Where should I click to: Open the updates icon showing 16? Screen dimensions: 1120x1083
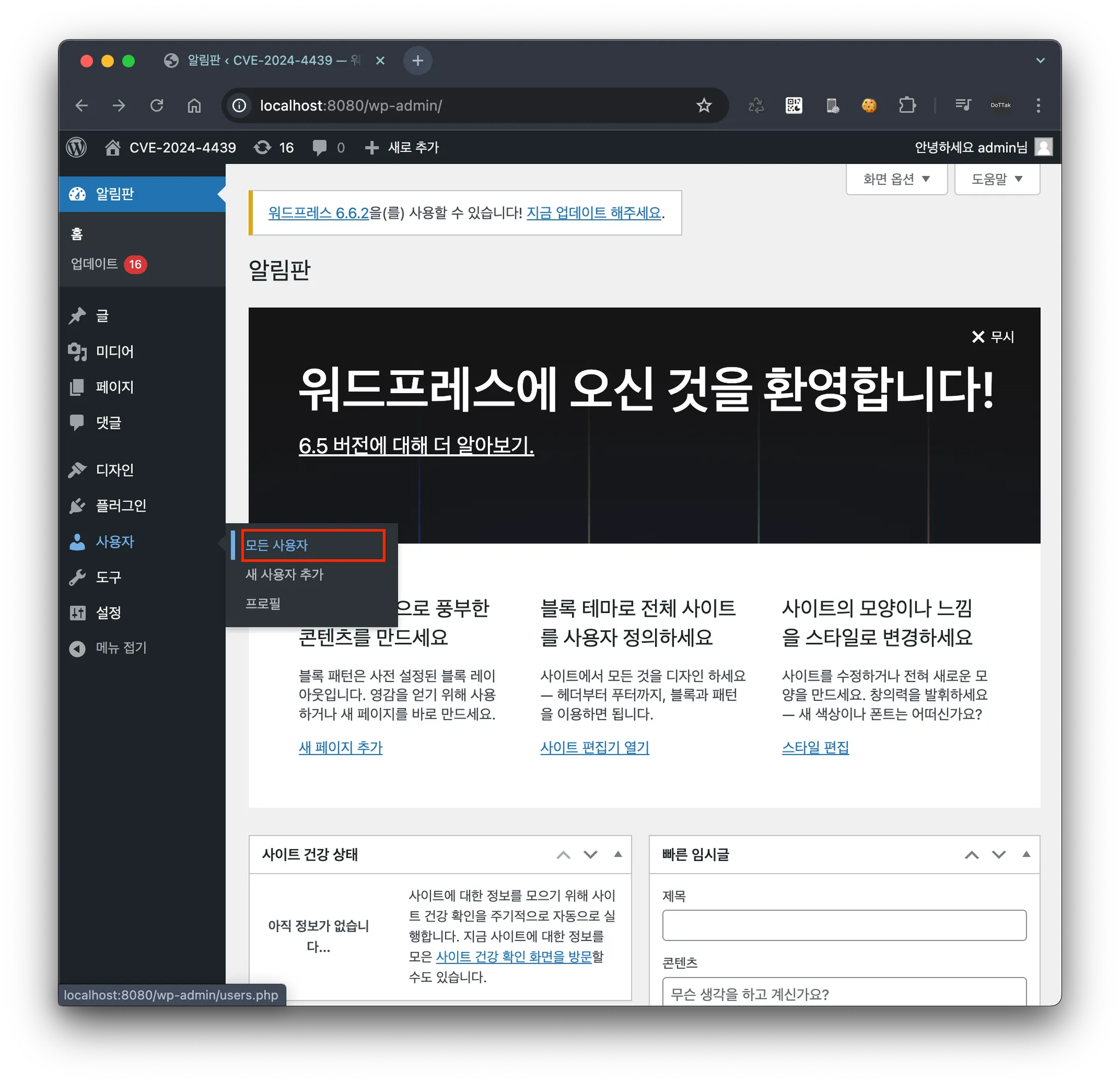pos(273,148)
